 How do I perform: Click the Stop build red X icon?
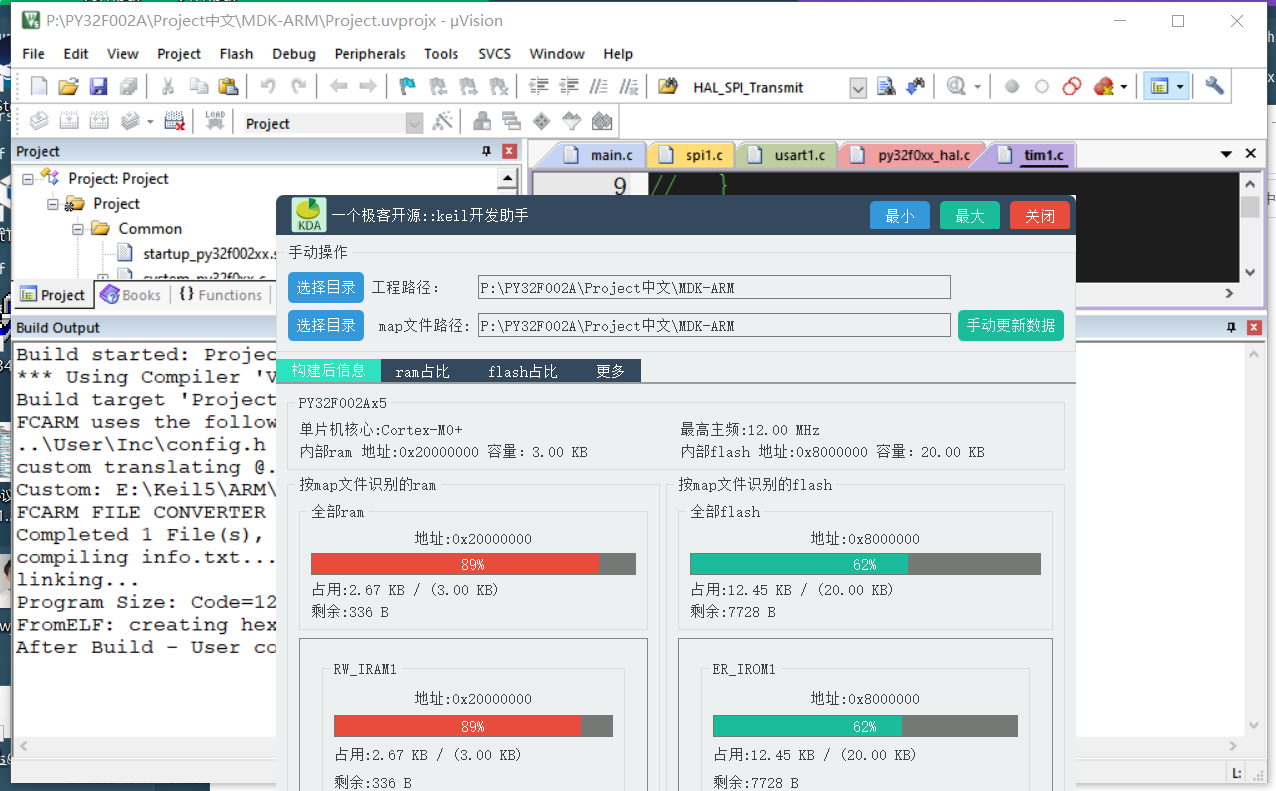coord(174,122)
